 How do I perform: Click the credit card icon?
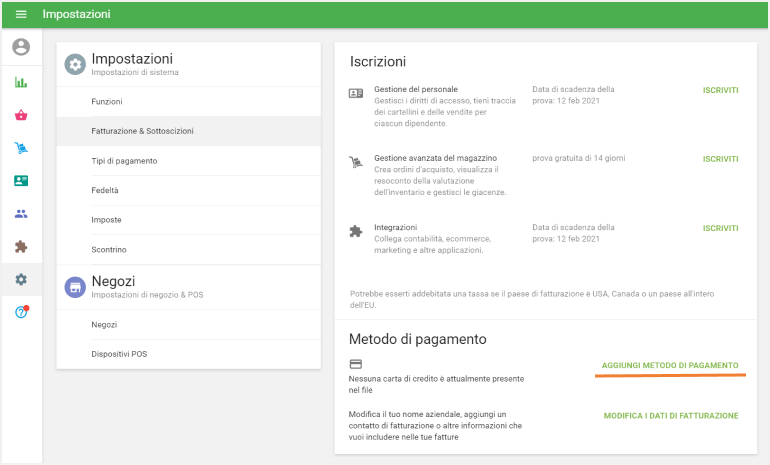coord(356,364)
